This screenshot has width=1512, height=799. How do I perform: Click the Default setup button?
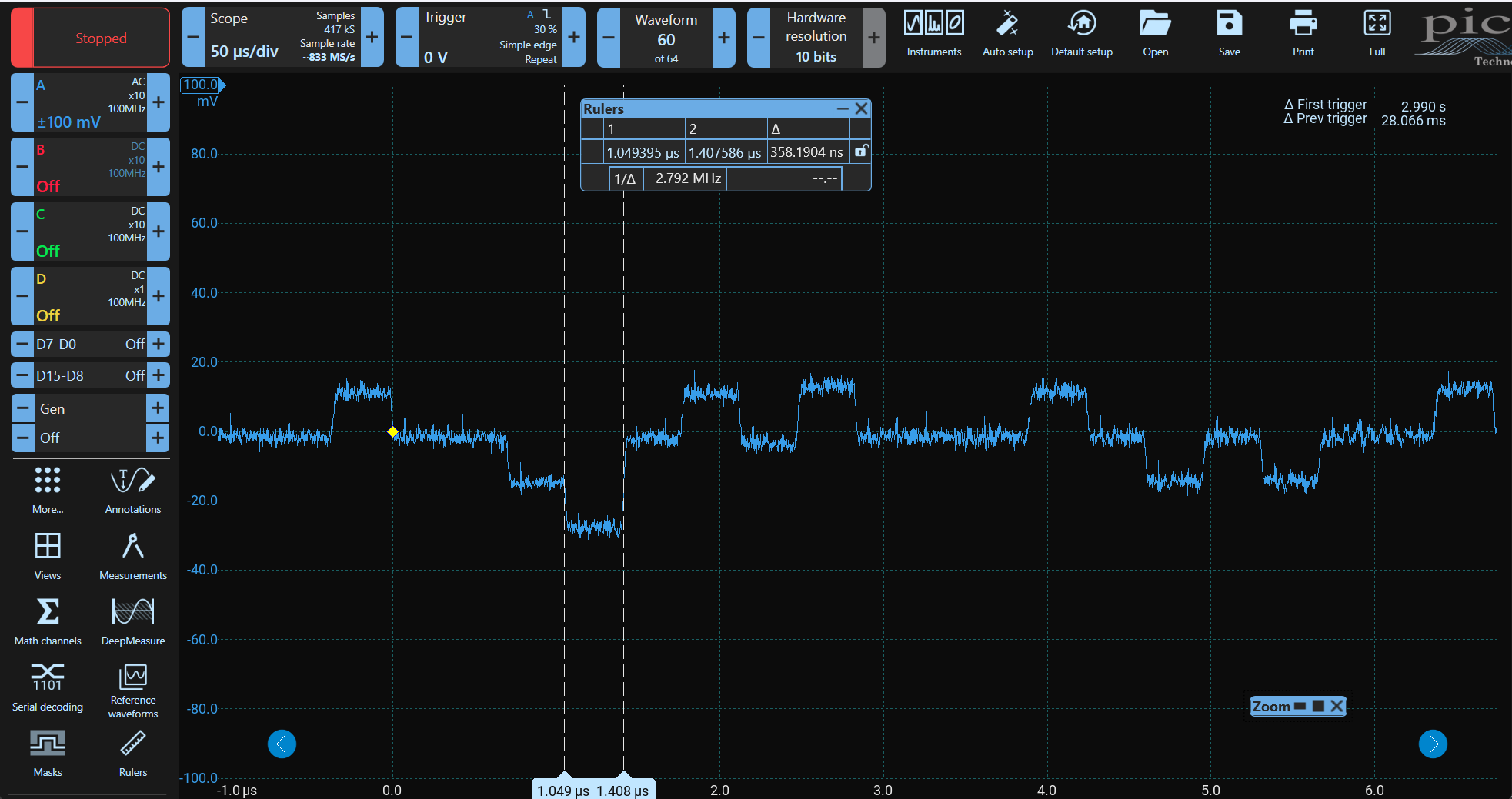(x=1082, y=34)
